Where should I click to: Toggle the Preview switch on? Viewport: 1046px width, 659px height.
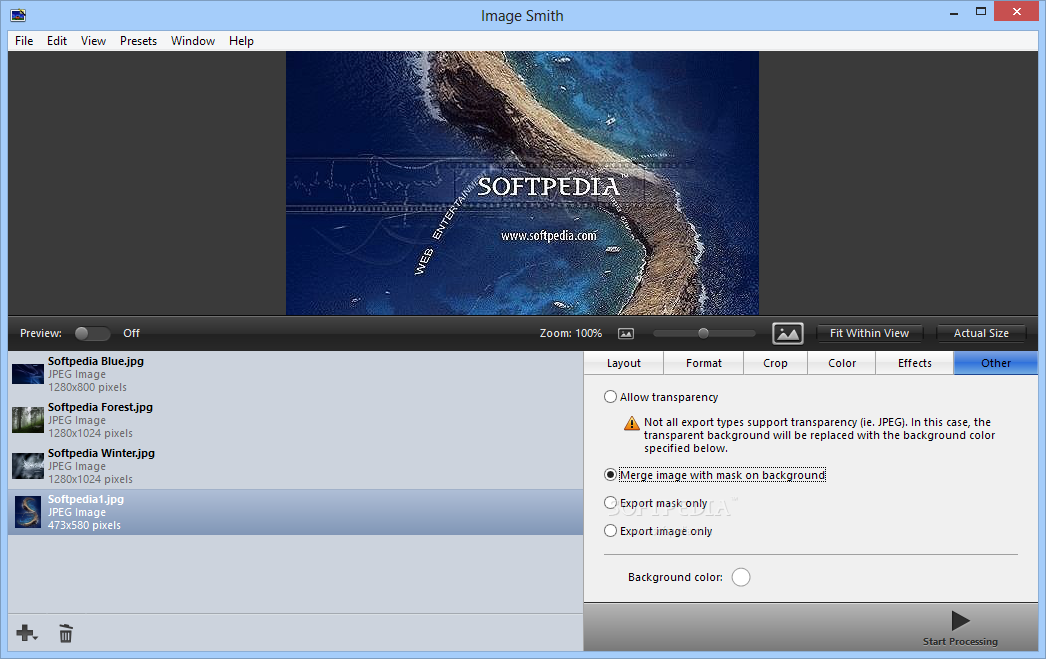point(92,333)
